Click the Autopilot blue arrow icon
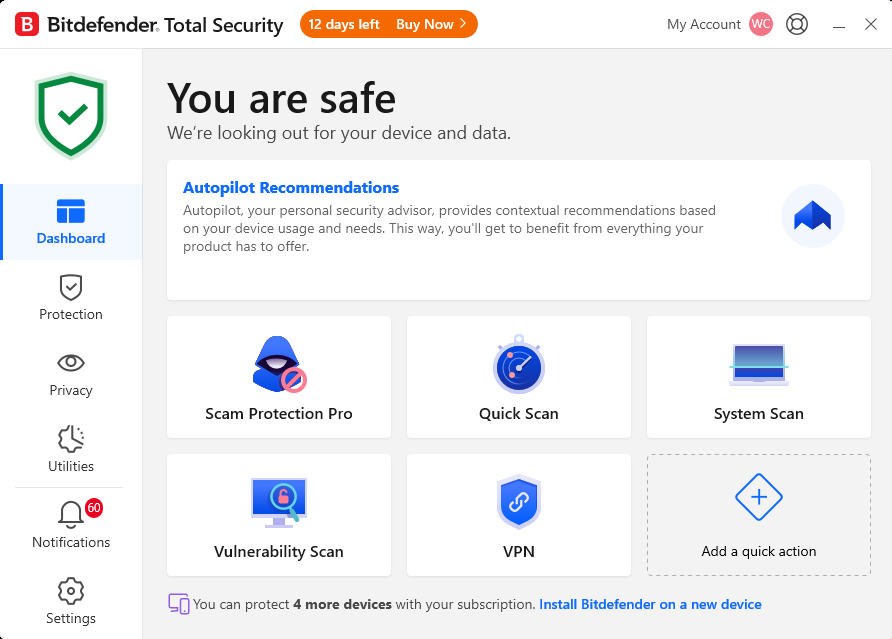892x639 pixels. tap(812, 216)
